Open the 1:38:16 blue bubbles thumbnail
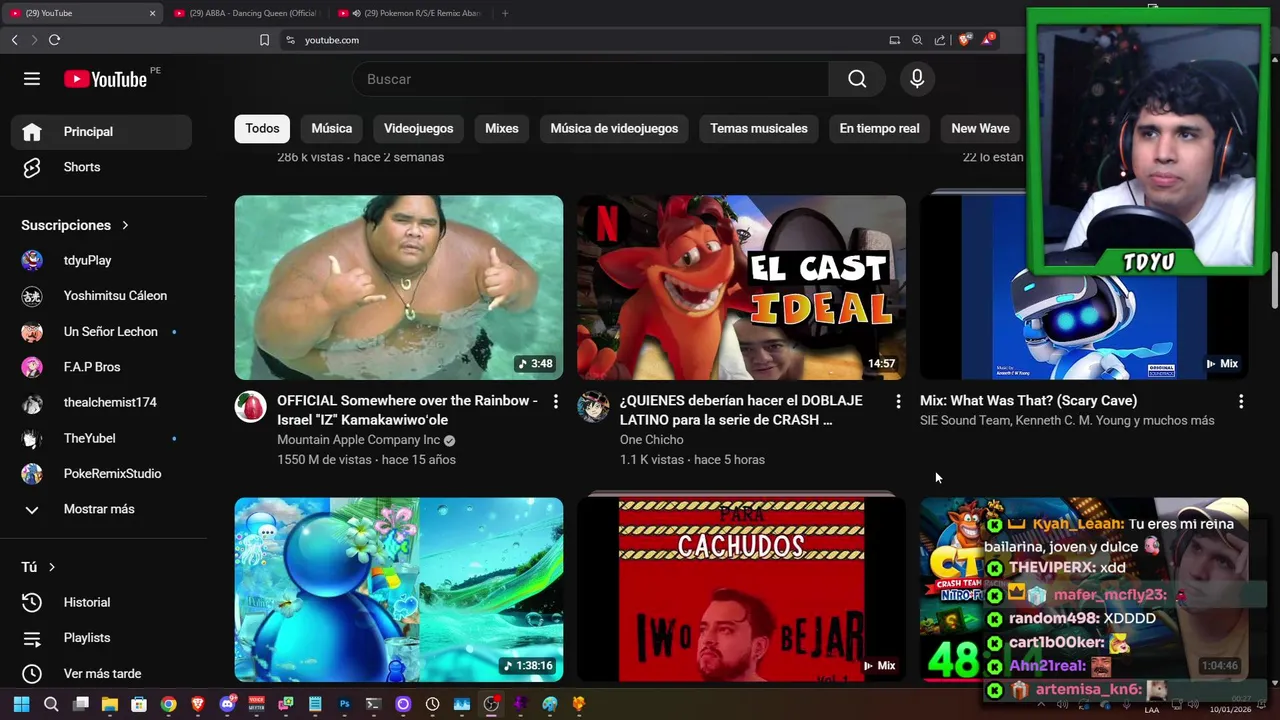The height and width of the screenshot is (720, 1280). point(399,590)
